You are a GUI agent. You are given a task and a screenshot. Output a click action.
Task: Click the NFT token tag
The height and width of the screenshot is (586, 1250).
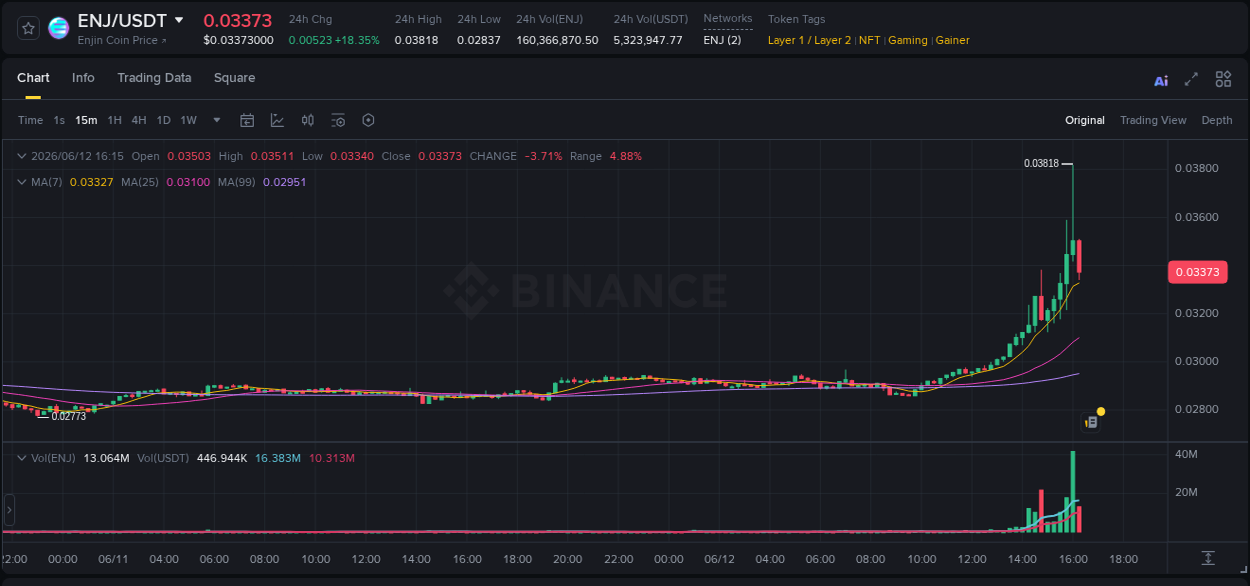[x=870, y=40]
